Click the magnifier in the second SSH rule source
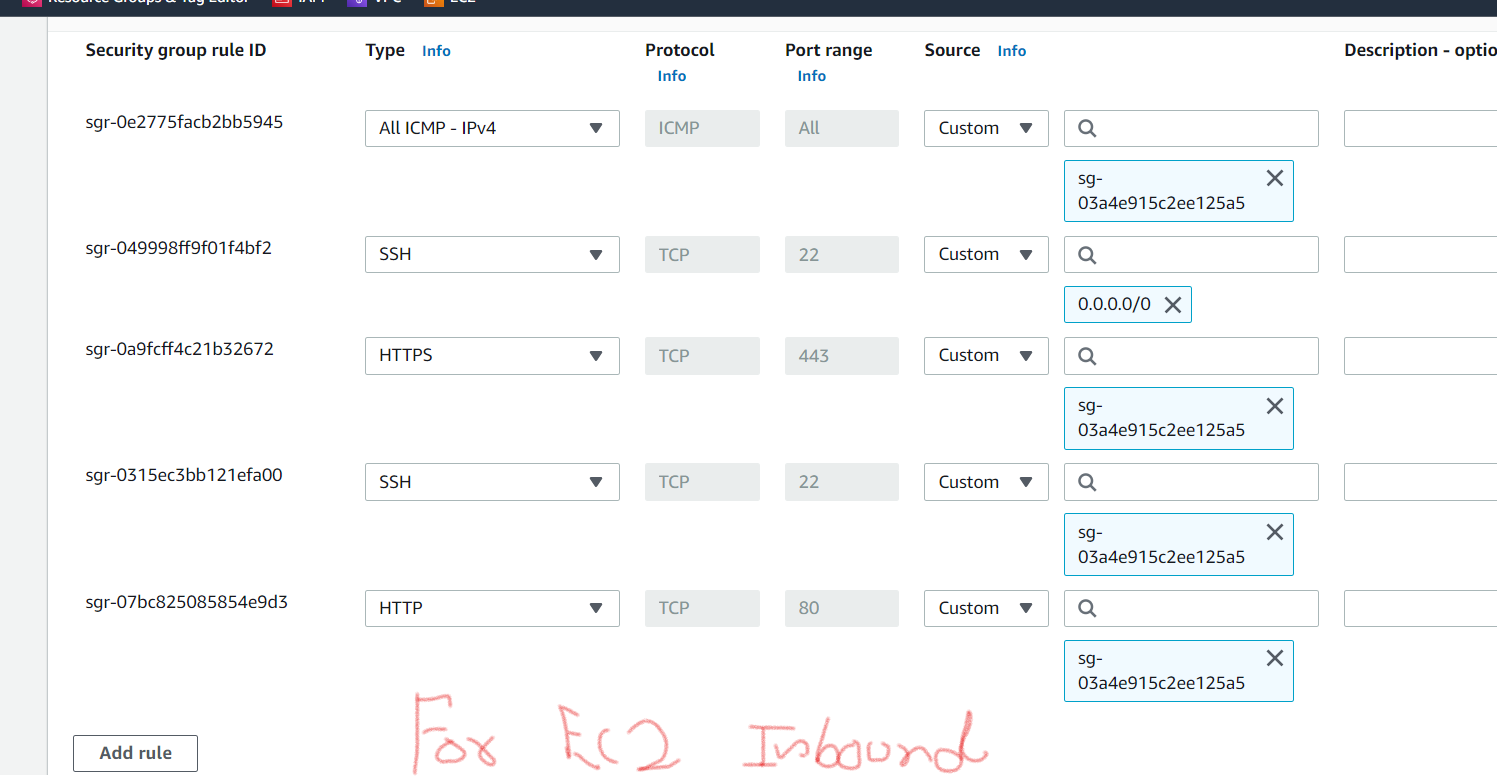The image size is (1497, 777). 1087,482
